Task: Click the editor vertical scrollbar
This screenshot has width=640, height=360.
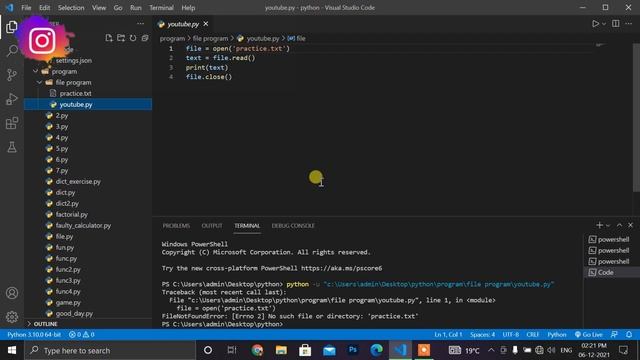Action: [x=636, y=118]
